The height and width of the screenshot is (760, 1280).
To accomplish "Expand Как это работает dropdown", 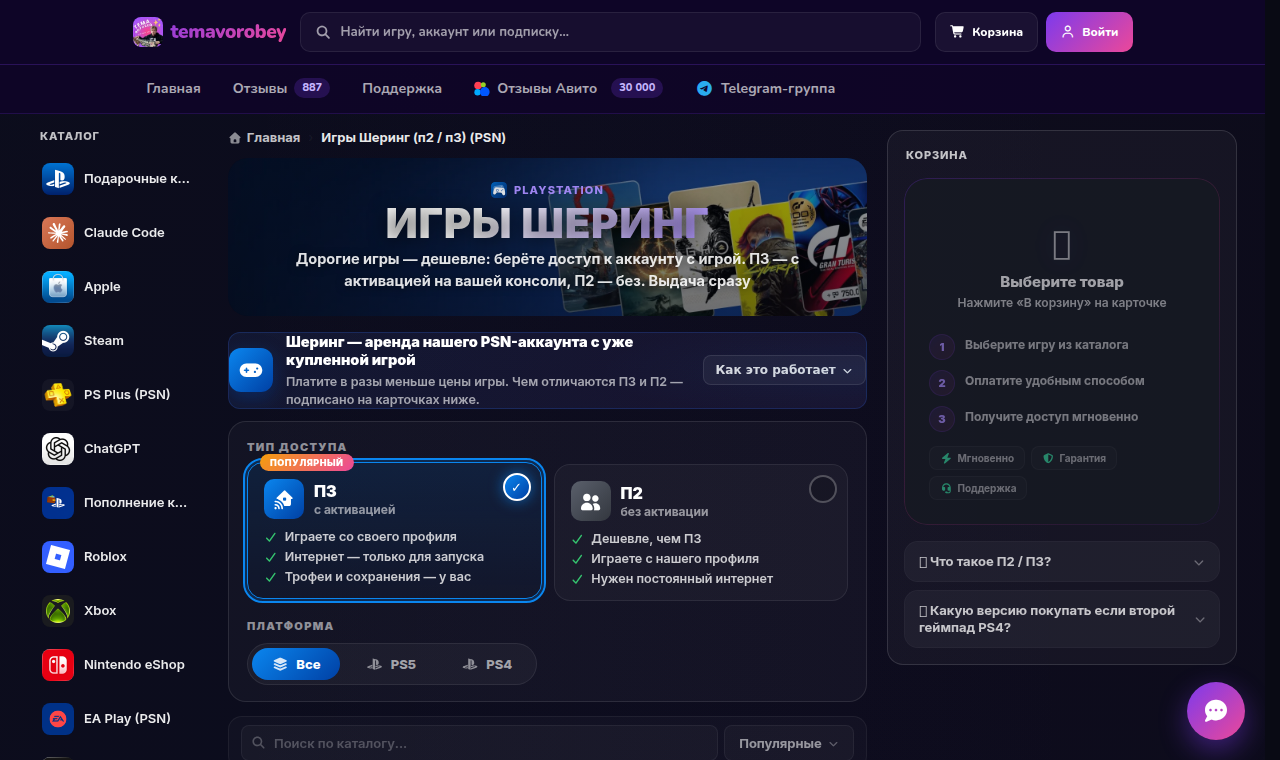I will coord(784,370).
